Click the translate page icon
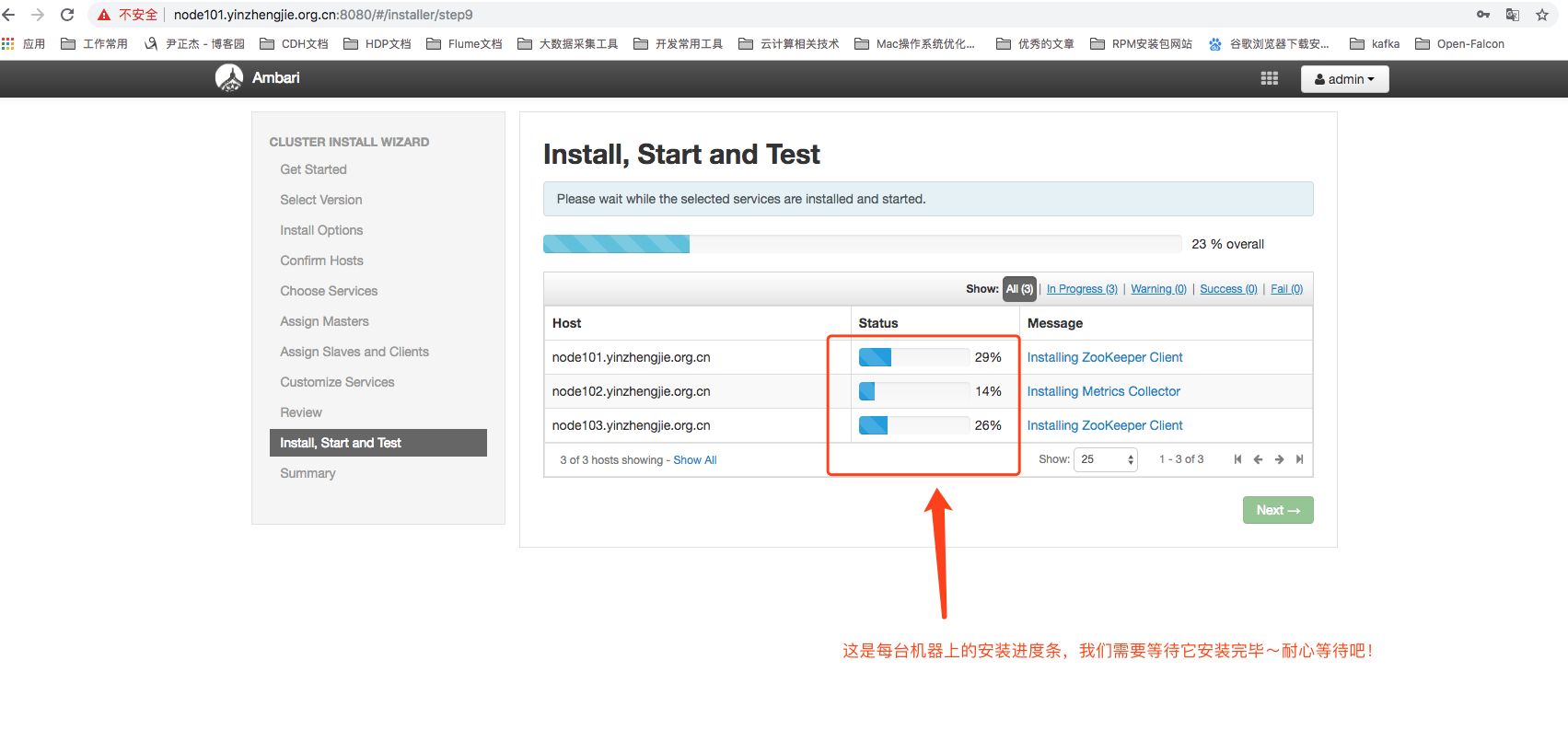 tap(1513, 15)
